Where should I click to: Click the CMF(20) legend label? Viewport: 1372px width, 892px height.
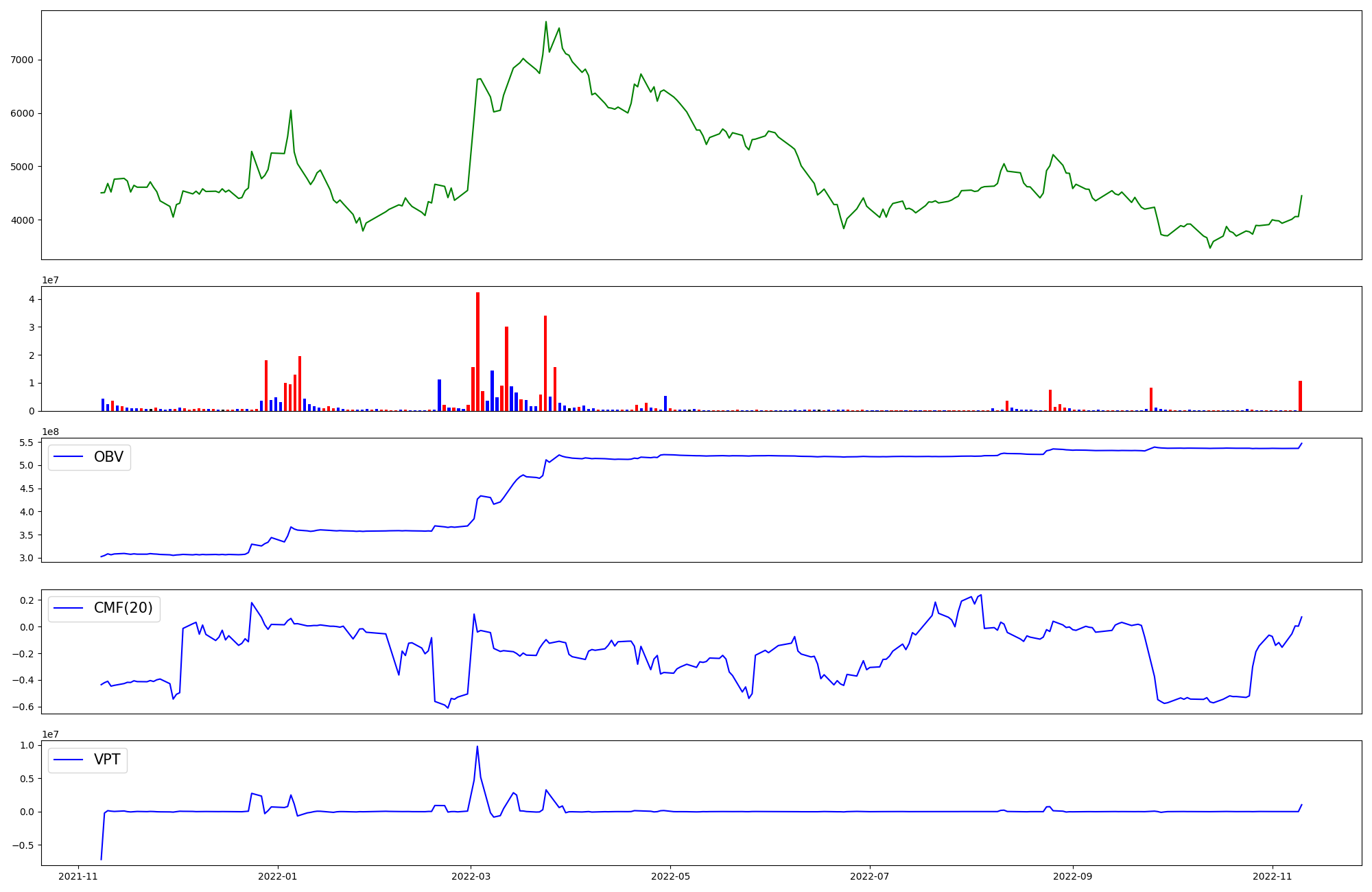[123, 608]
